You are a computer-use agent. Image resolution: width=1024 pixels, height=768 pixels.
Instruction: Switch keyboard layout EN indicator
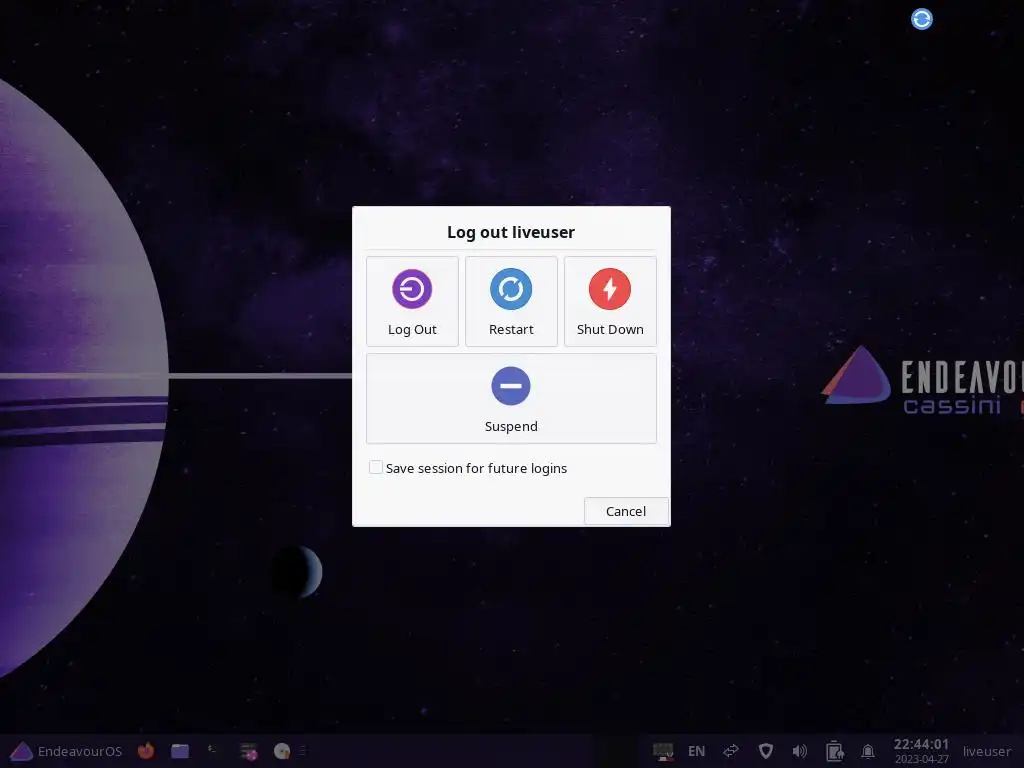[696, 751]
